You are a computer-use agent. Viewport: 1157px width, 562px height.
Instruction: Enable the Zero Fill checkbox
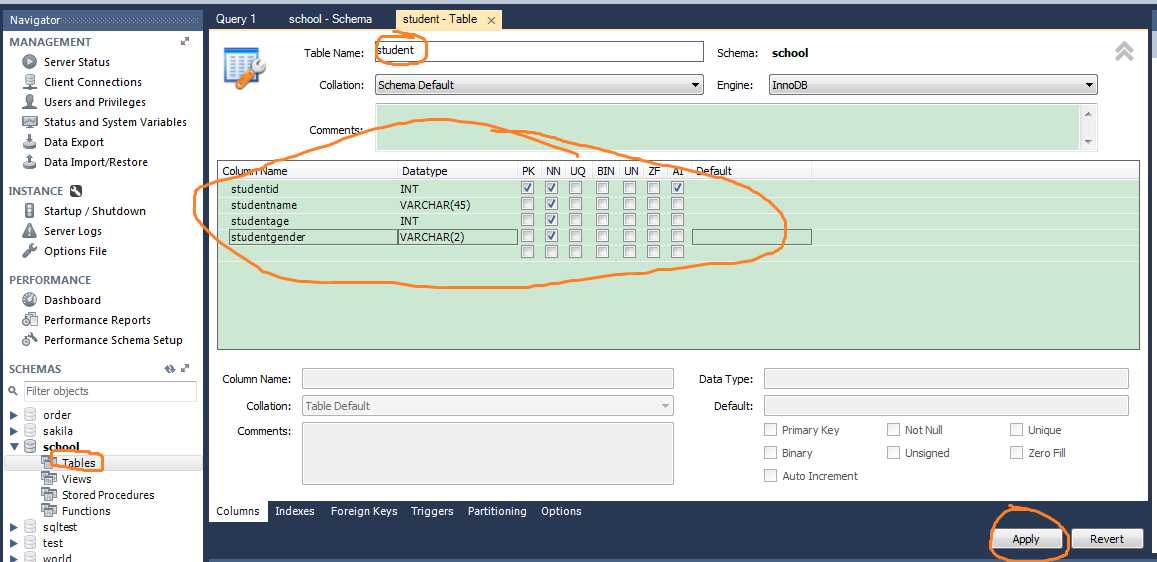pos(1017,453)
